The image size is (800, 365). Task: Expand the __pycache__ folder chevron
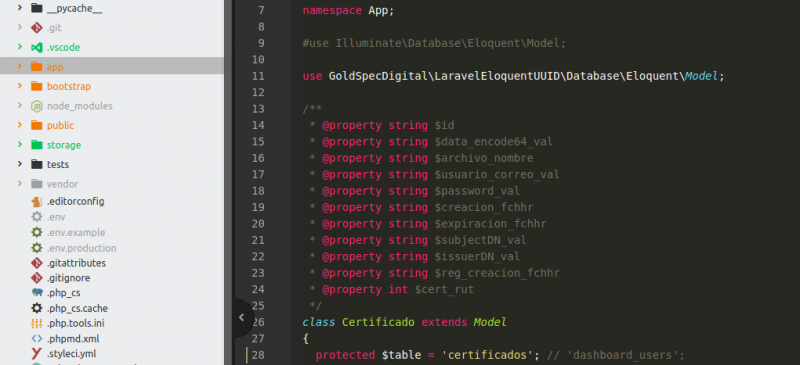[x=19, y=8]
